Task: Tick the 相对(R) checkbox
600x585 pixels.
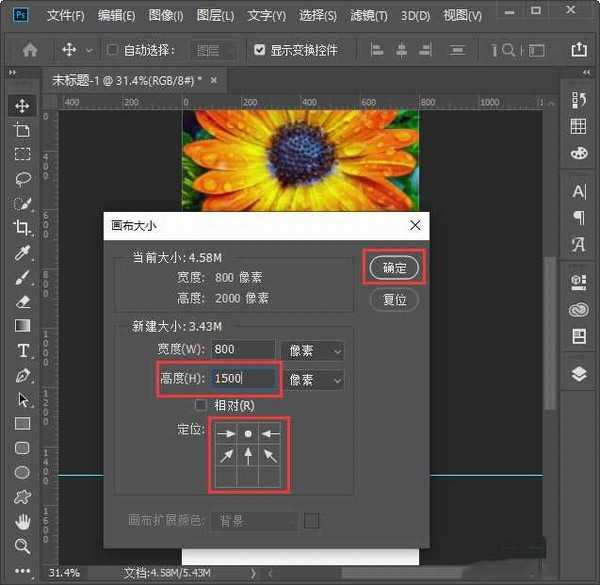Action: (201, 405)
